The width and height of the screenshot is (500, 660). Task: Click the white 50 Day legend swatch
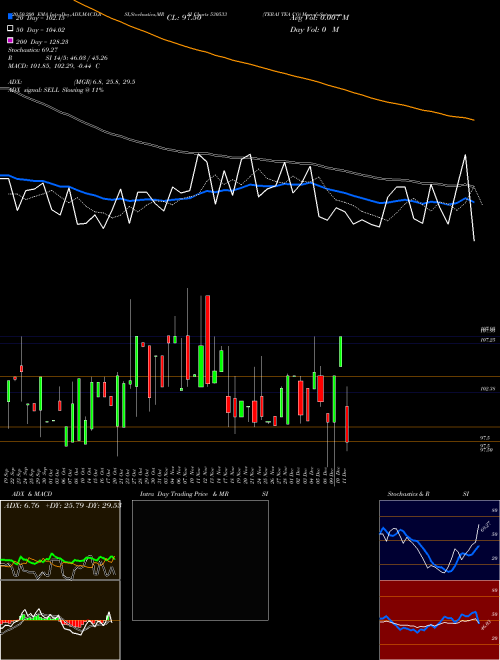pos(11,29)
